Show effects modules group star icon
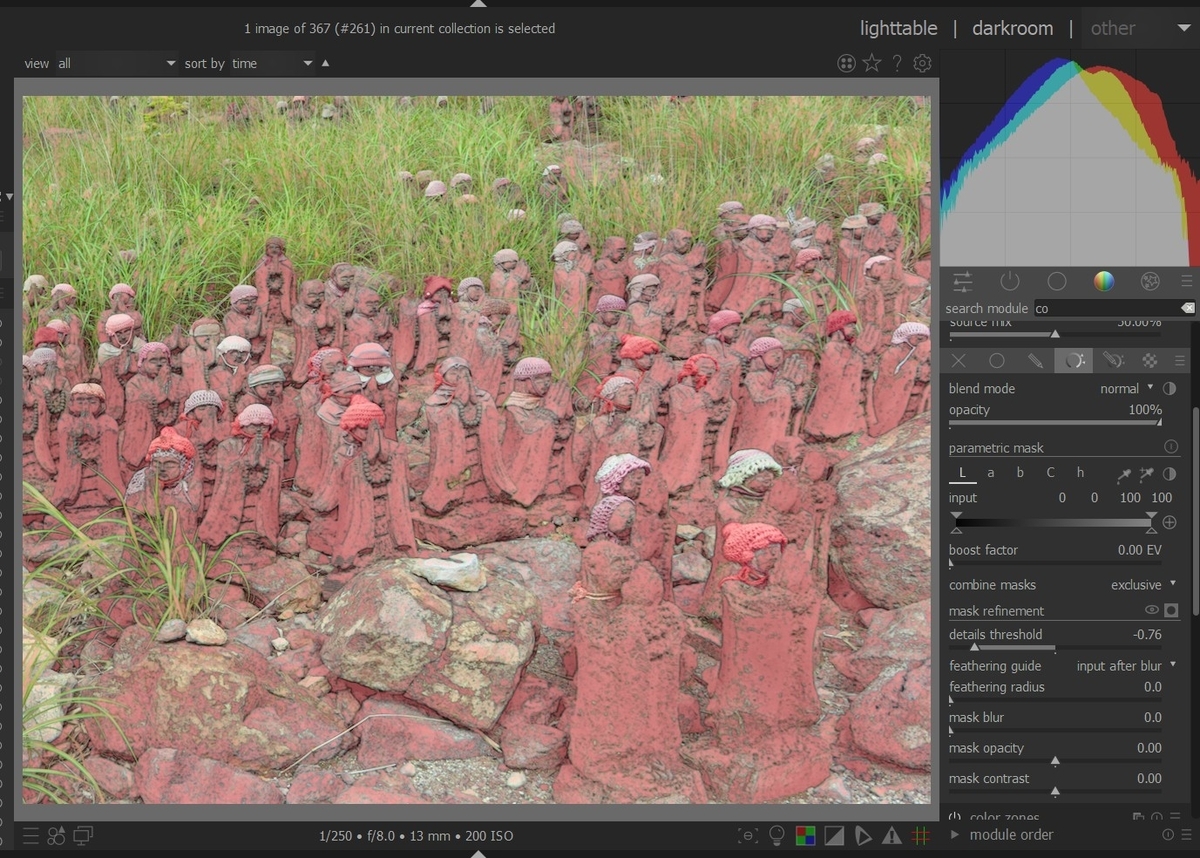 pyautogui.click(x=1150, y=281)
